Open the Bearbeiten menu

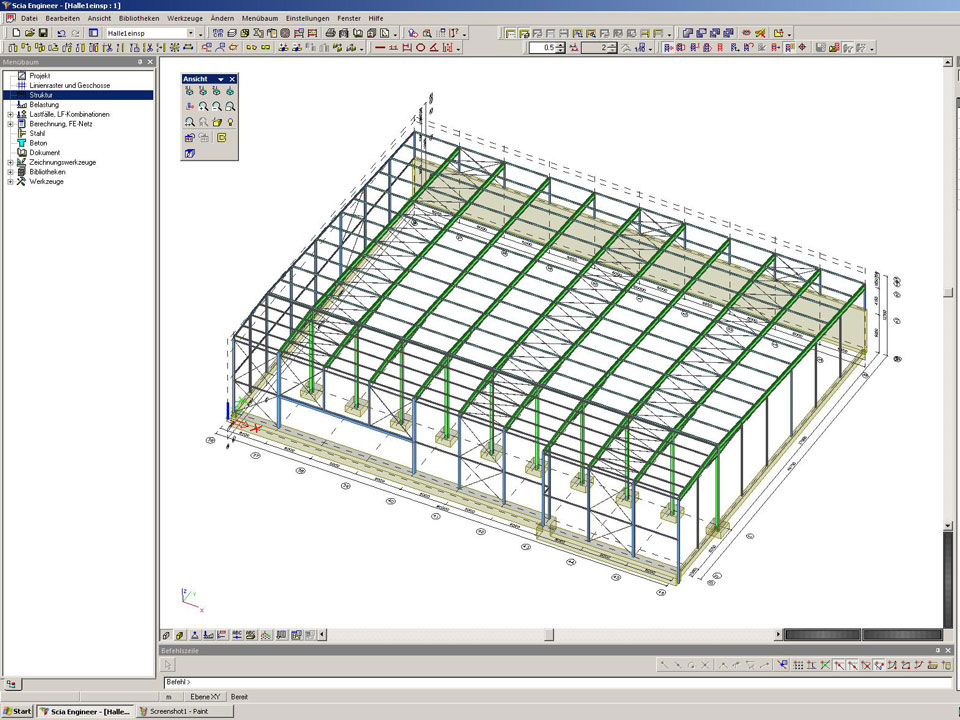pyautogui.click(x=63, y=18)
